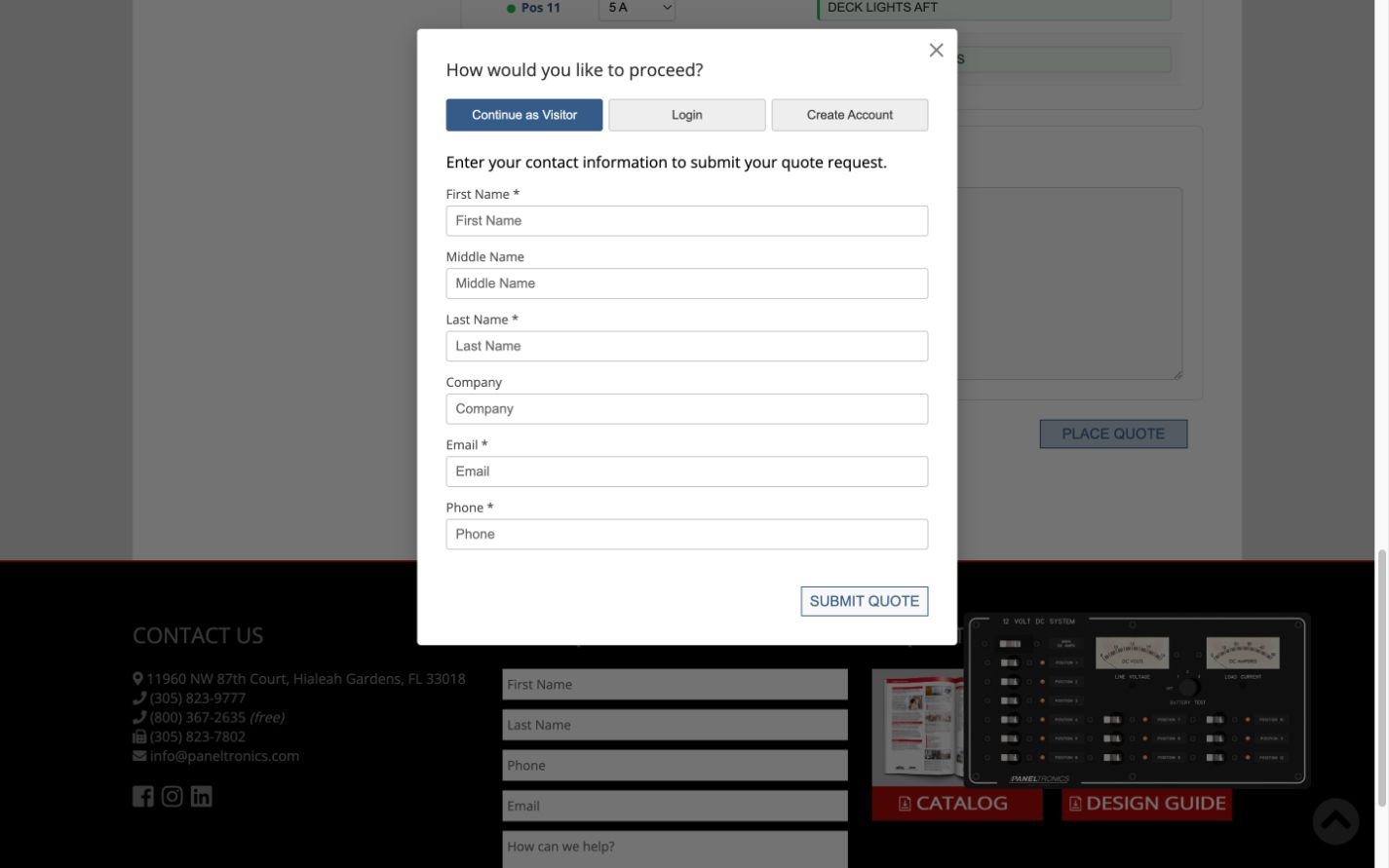Focus the dialog Email field
1389x868 pixels.
tap(687, 472)
